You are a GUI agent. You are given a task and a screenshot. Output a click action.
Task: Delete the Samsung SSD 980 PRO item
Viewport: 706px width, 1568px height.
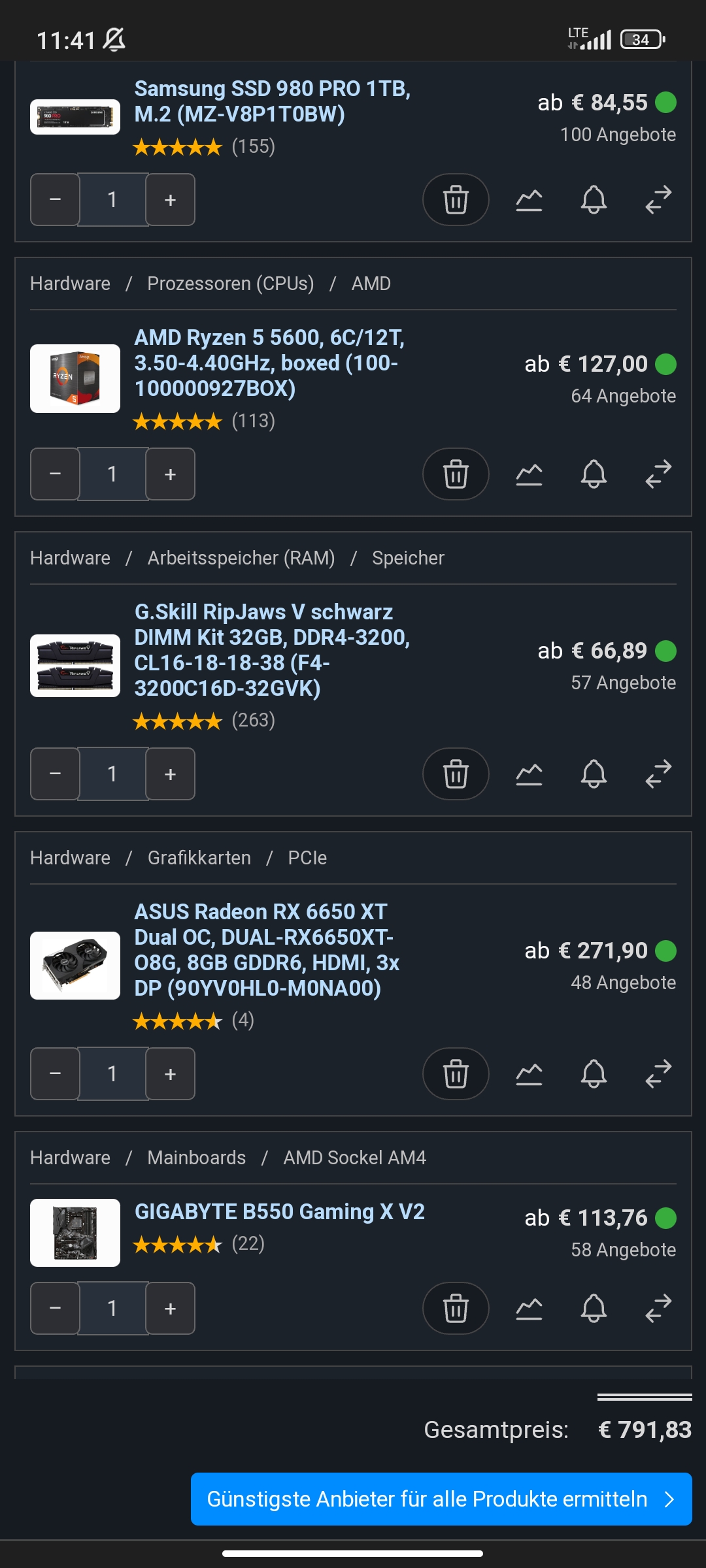456,199
